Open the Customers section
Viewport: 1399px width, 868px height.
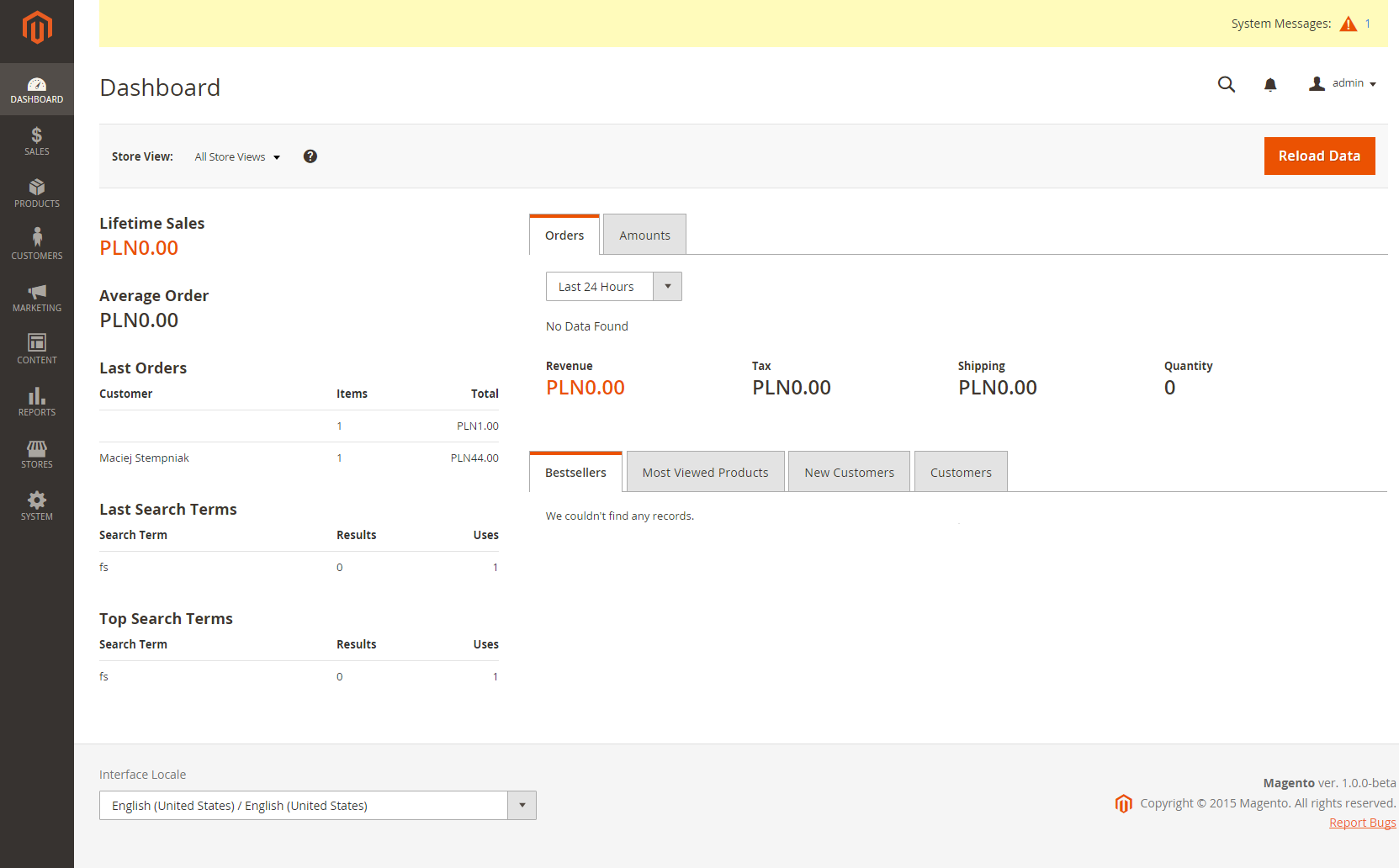36,244
